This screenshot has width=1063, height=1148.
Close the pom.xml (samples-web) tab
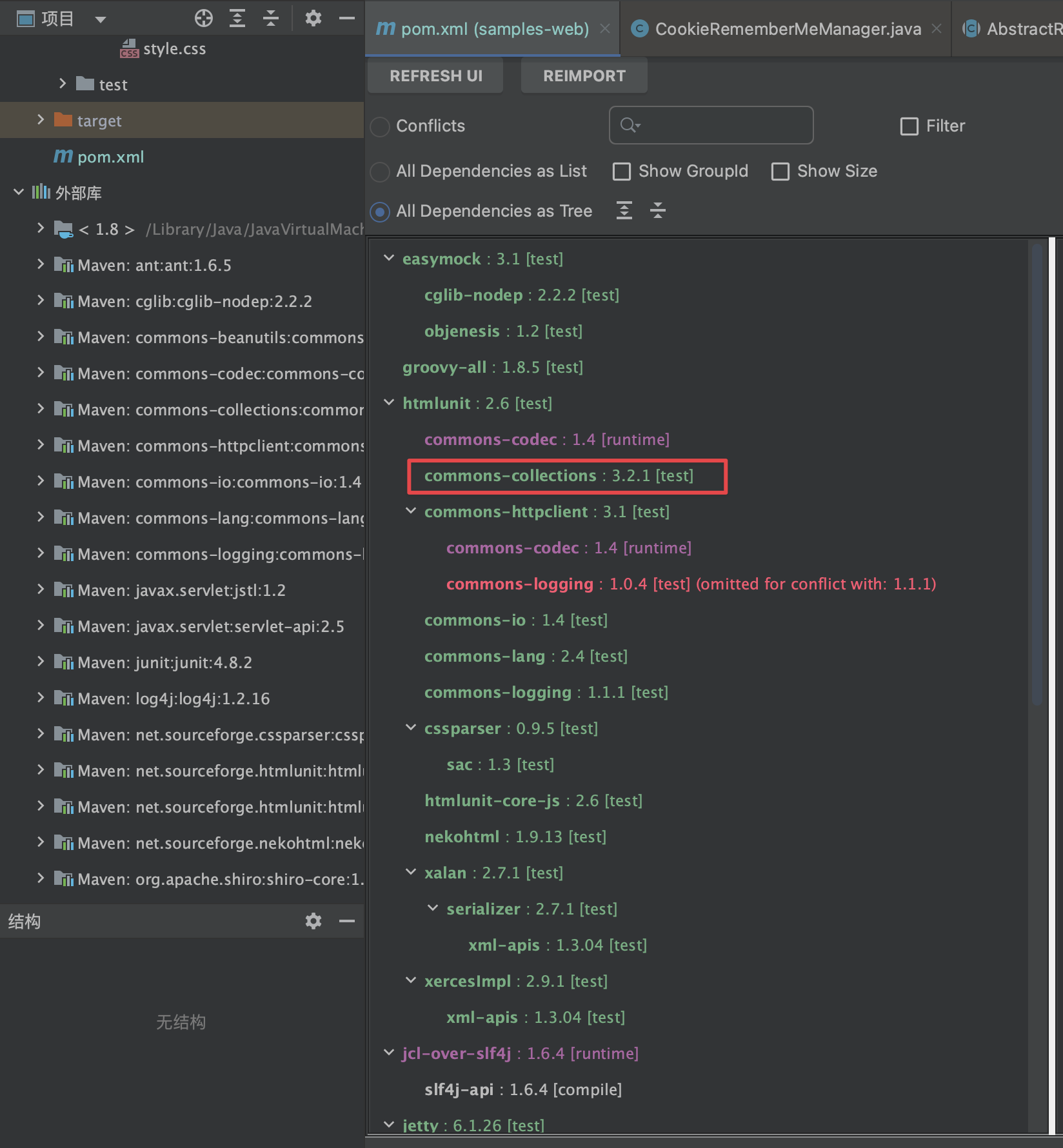click(x=605, y=28)
